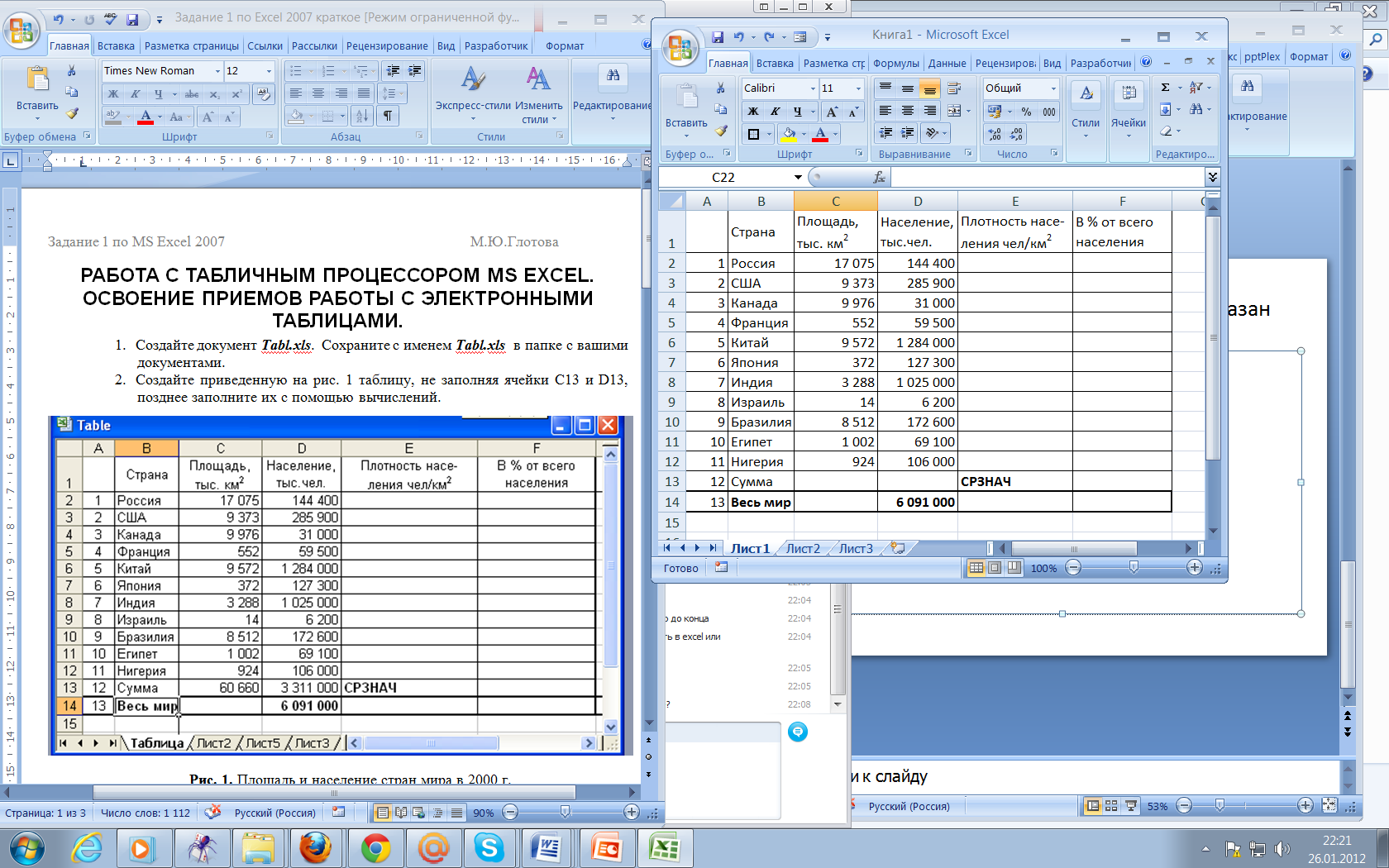The width and height of the screenshot is (1389, 868).
Task: Click Excel font color letter A
Action: [820, 133]
